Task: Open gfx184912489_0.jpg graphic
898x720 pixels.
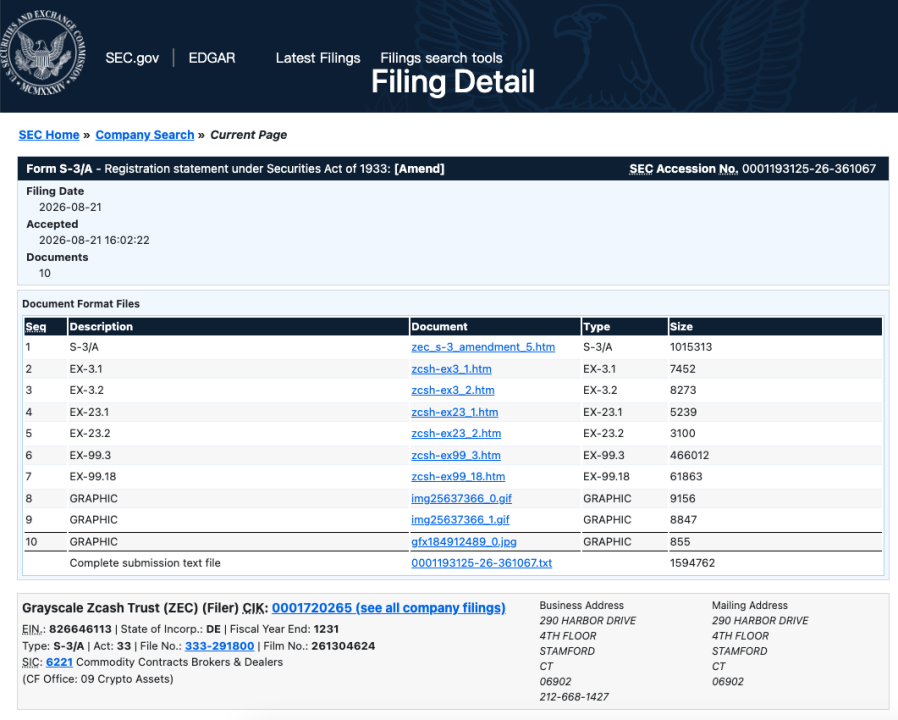Action: point(464,542)
